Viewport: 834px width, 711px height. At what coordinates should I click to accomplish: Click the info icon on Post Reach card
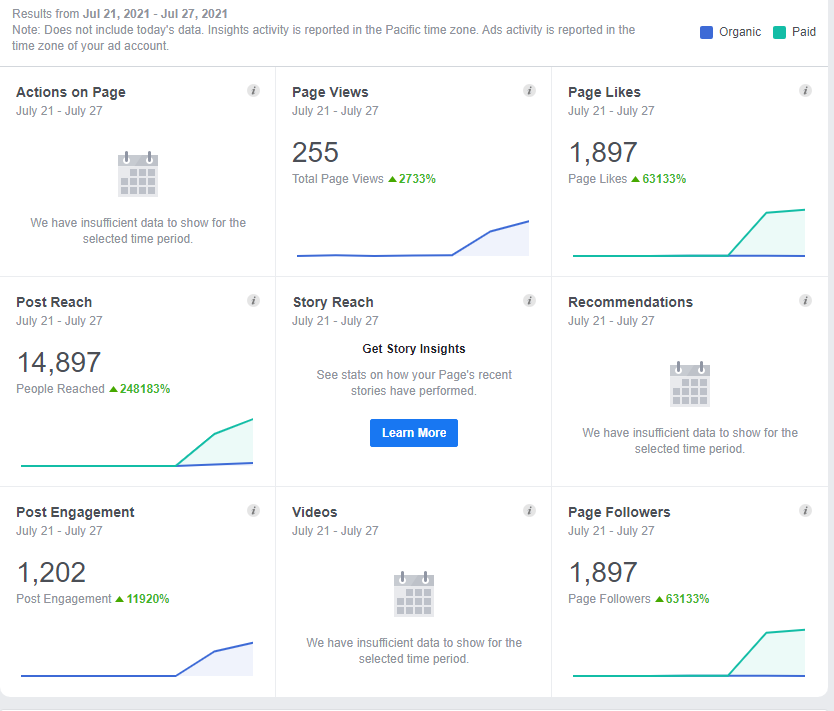[x=253, y=300]
